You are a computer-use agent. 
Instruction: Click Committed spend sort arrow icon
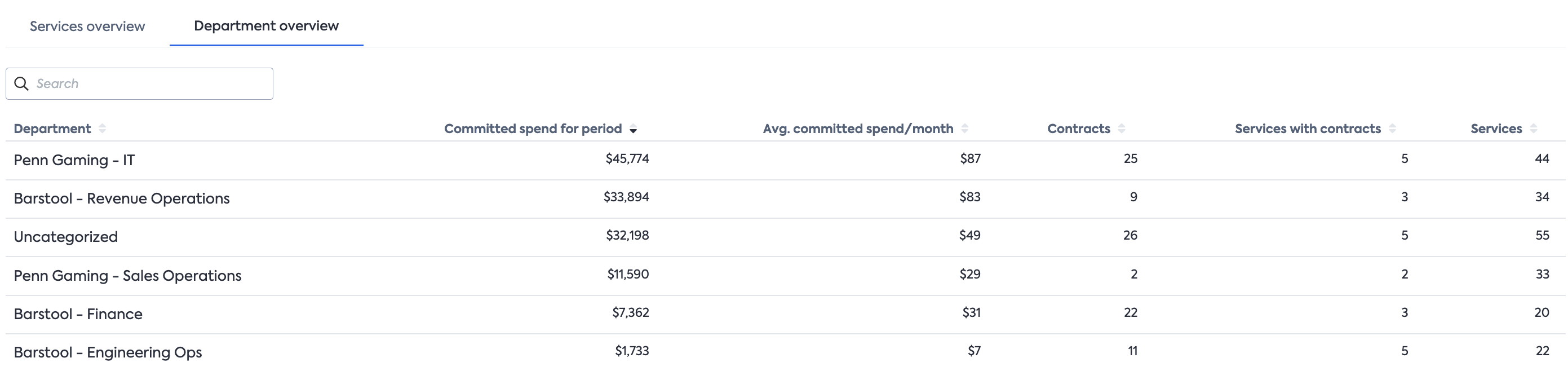pyautogui.click(x=633, y=129)
